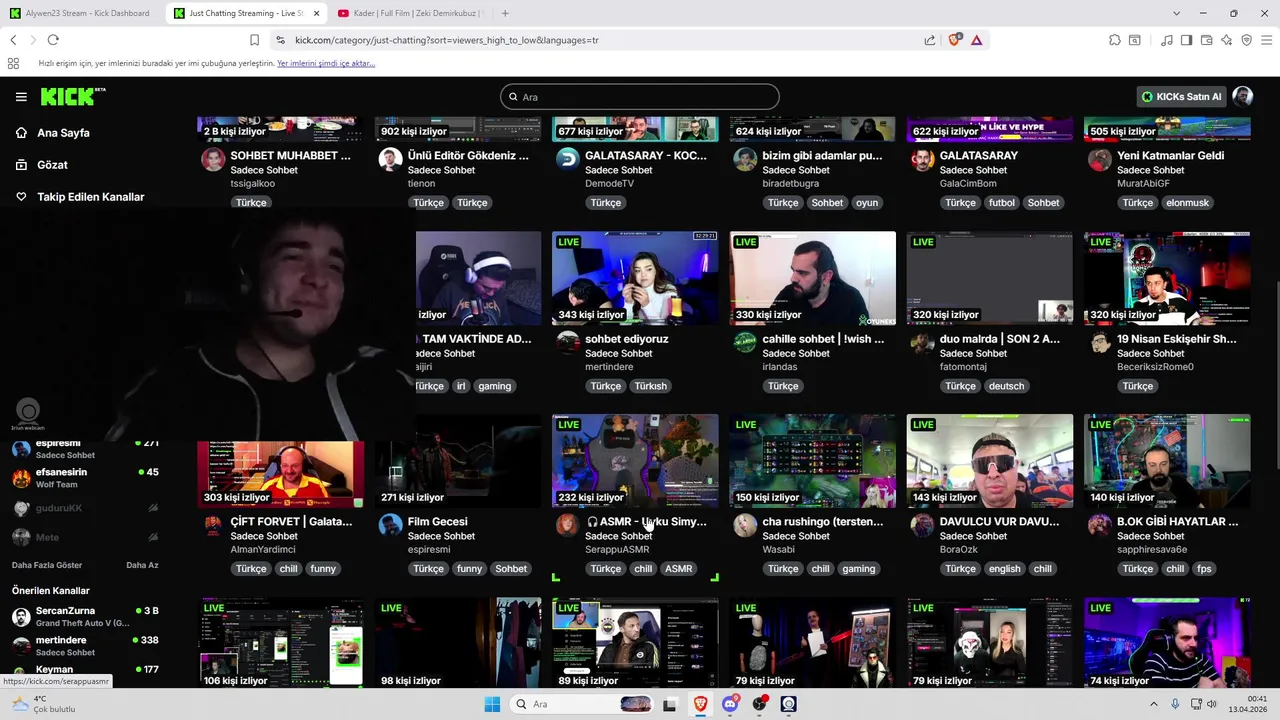The height and width of the screenshot is (720, 1280).
Task: Open the Brave playlist music note icon
Action: coord(1167,40)
